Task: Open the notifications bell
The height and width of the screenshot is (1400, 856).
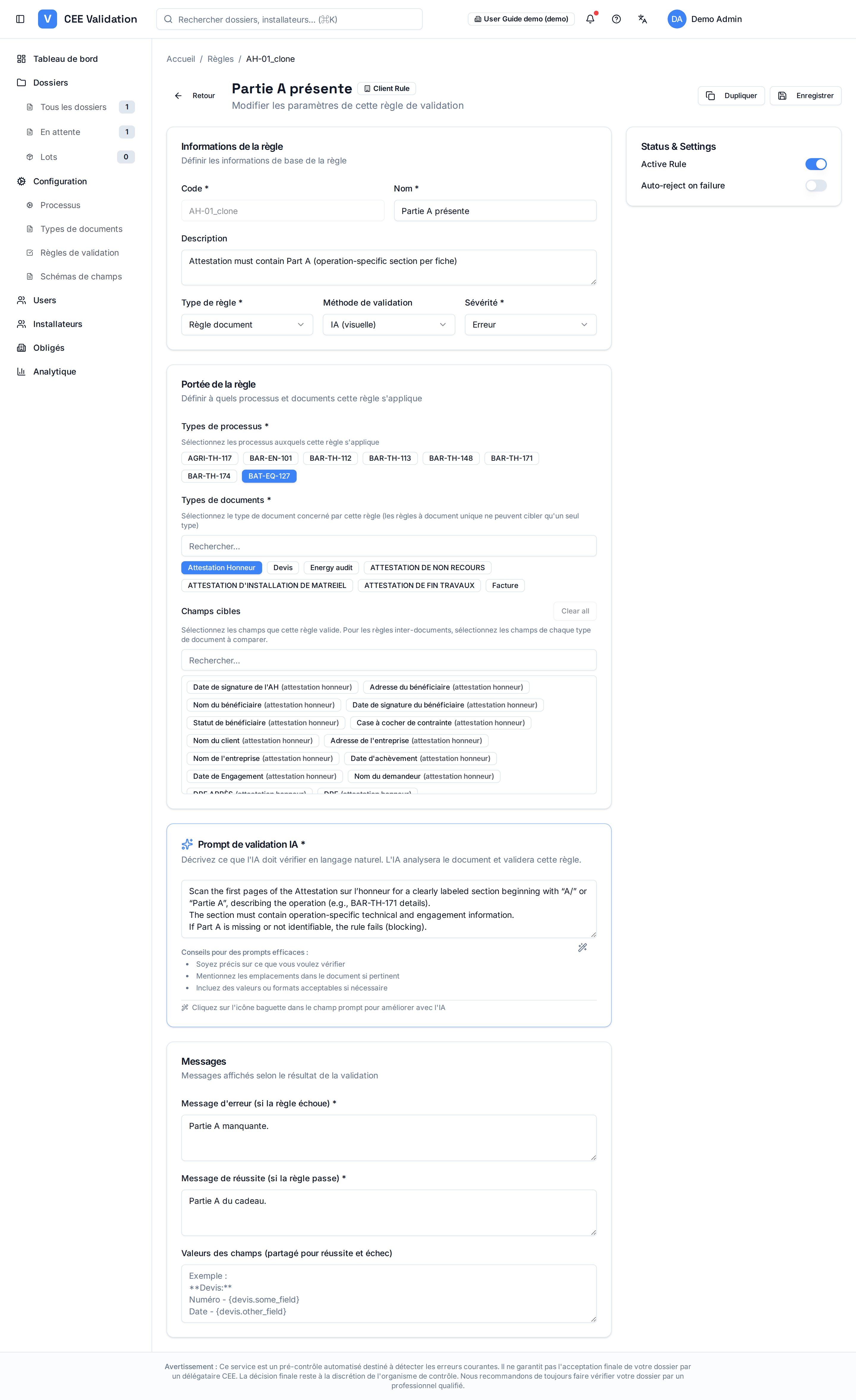Action: pyautogui.click(x=590, y=19)
